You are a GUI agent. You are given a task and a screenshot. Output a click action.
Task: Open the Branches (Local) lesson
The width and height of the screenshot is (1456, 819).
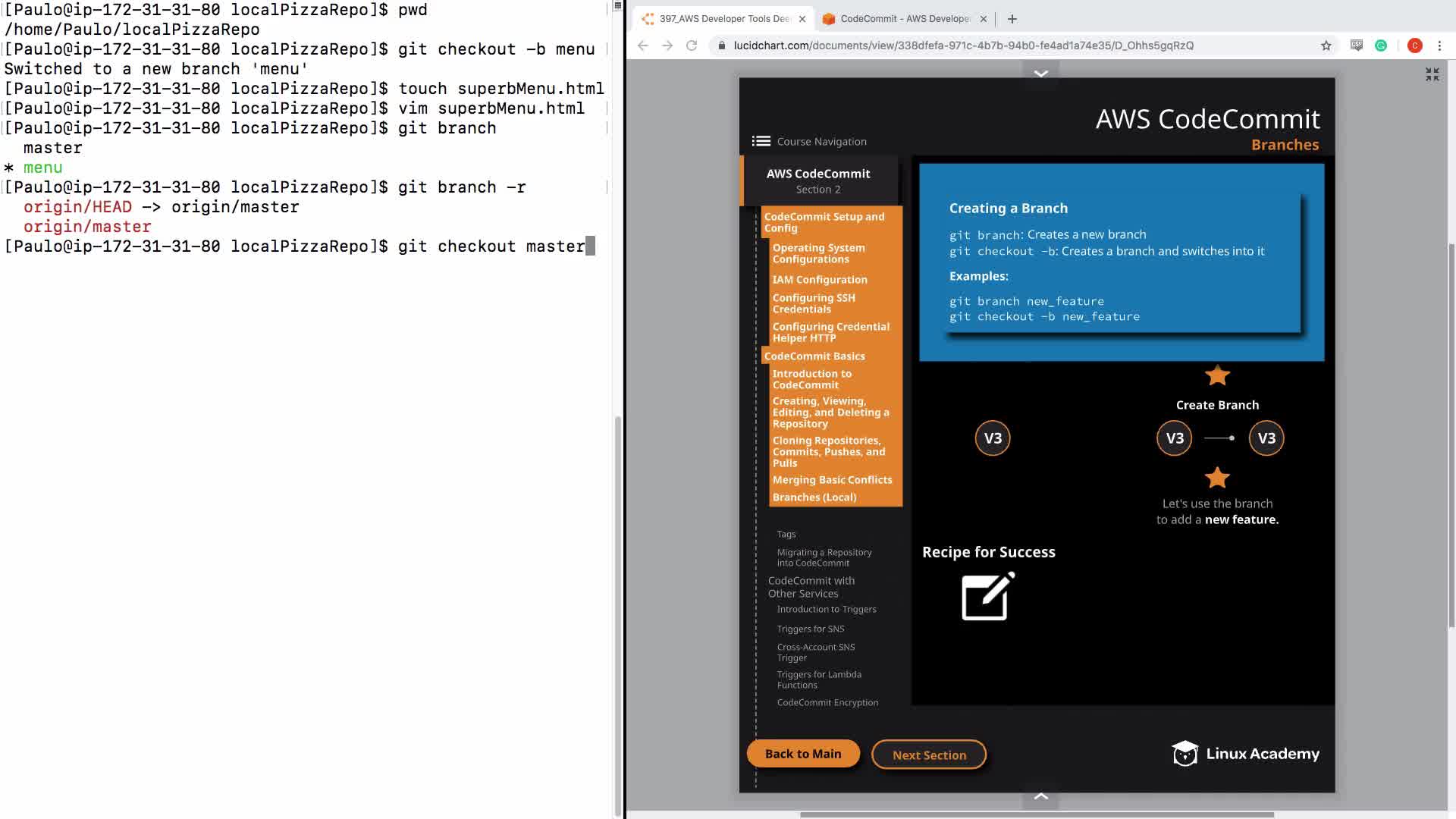(x=814, y=497)
